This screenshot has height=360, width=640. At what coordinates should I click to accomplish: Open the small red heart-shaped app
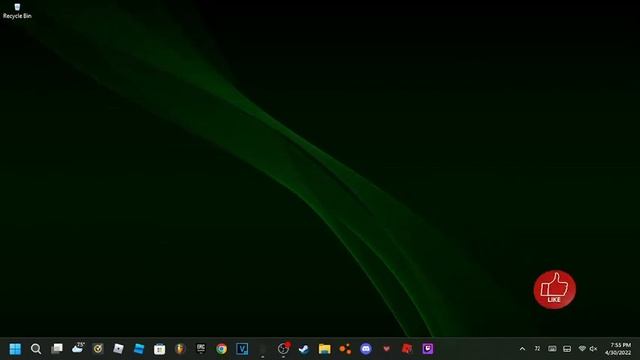pos(387,349)
